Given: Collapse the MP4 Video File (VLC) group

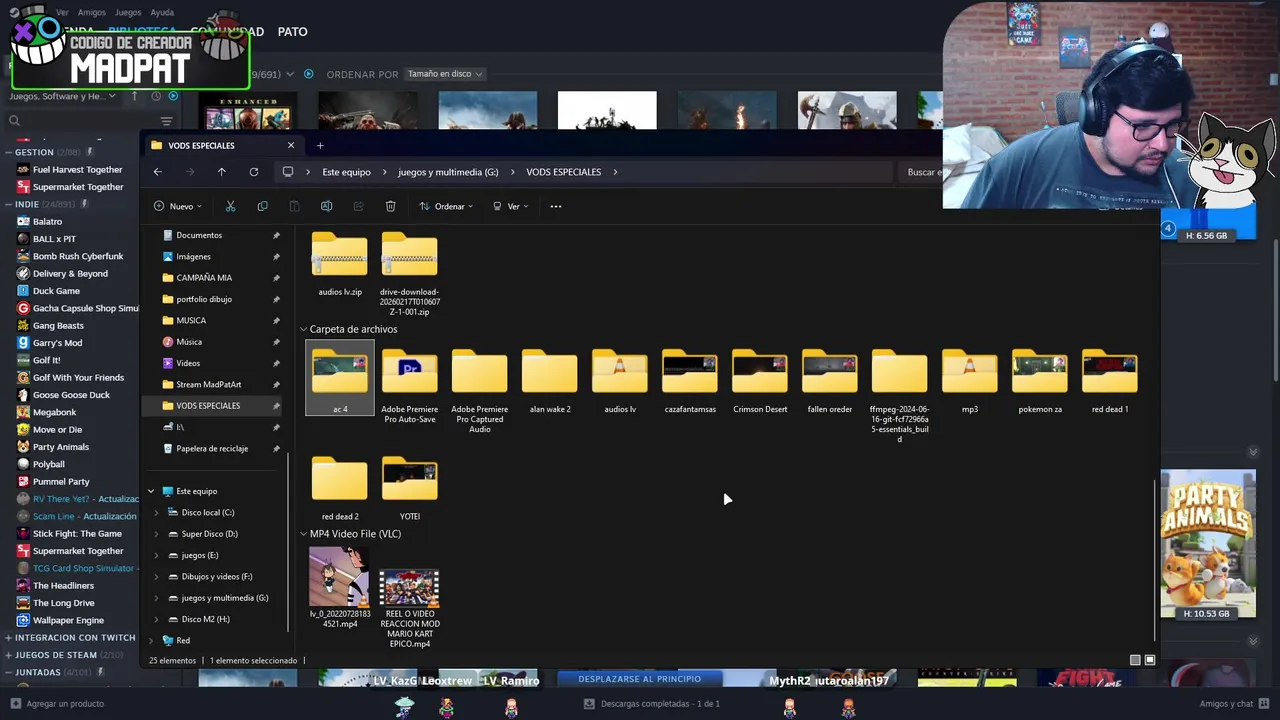Looking at the screenshot, I should [304, 534].
